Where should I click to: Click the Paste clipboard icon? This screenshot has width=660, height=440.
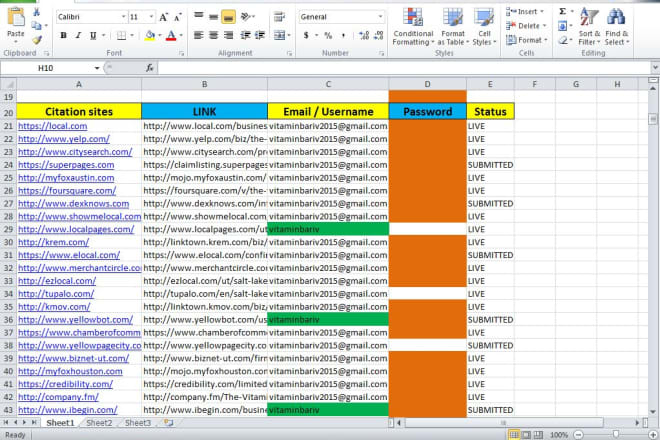coord(16,19)
